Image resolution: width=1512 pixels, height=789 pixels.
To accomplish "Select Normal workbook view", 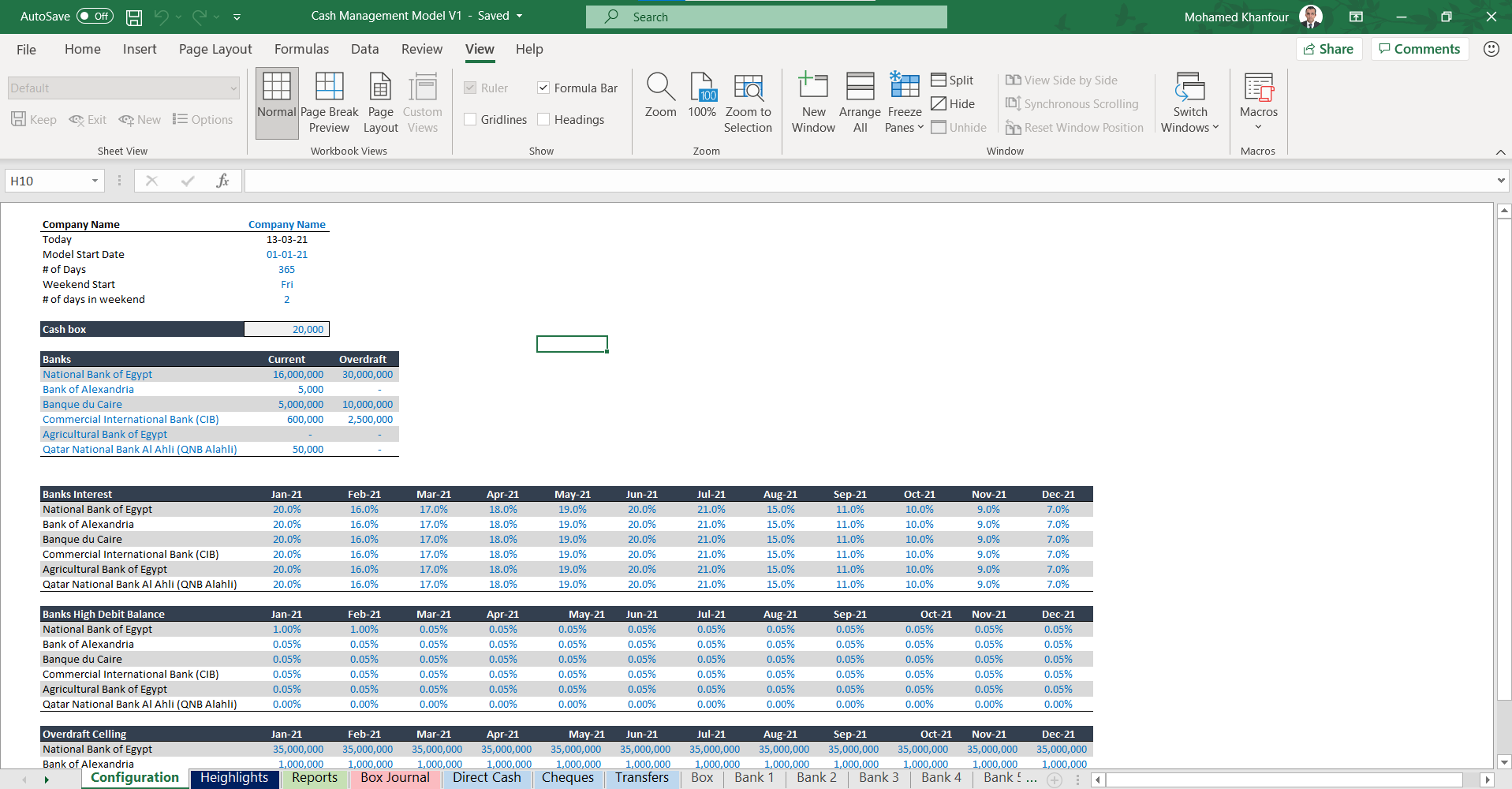I will coord(277,104).
